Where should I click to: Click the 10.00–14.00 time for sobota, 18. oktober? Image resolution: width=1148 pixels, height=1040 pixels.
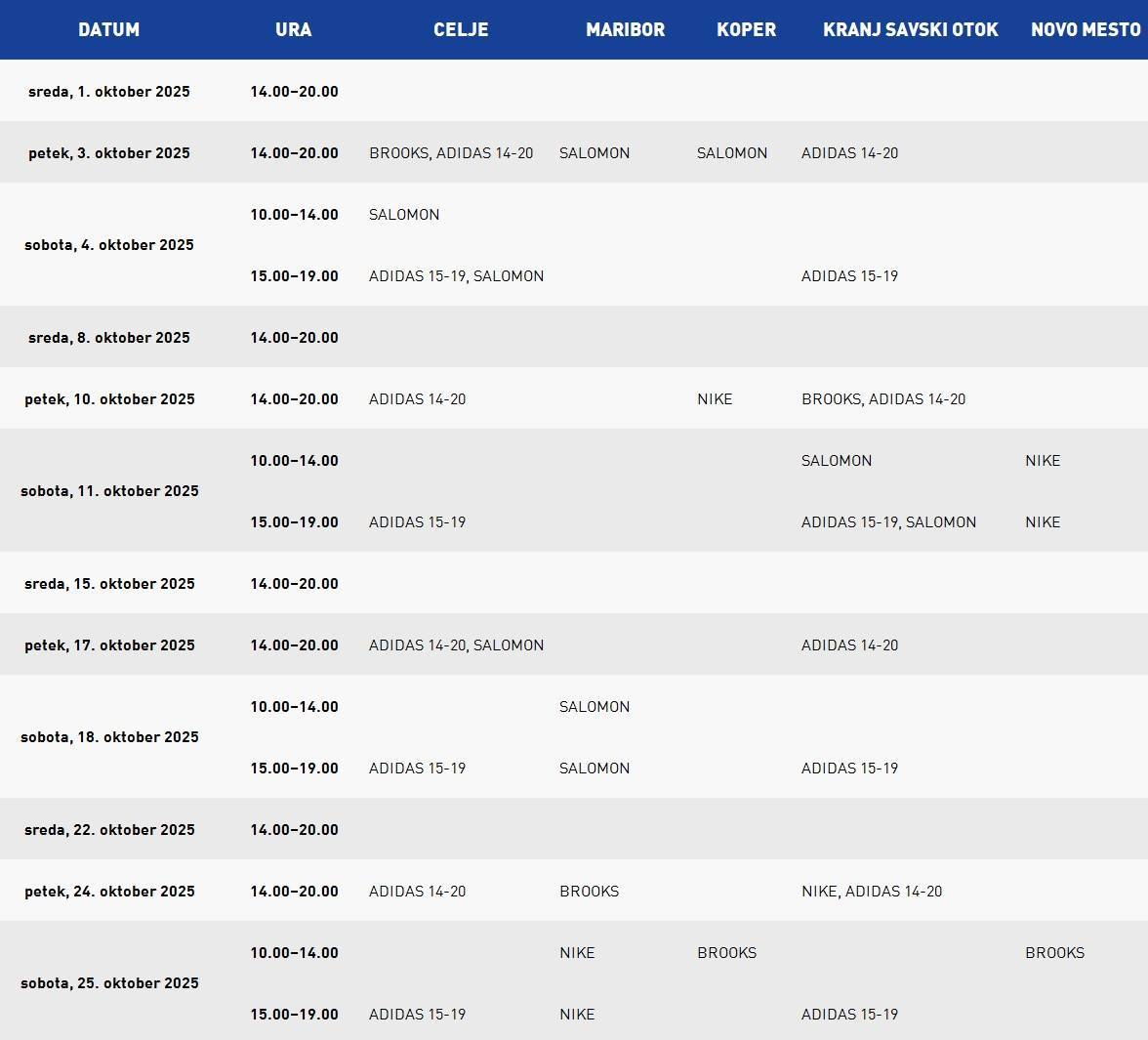295,707
